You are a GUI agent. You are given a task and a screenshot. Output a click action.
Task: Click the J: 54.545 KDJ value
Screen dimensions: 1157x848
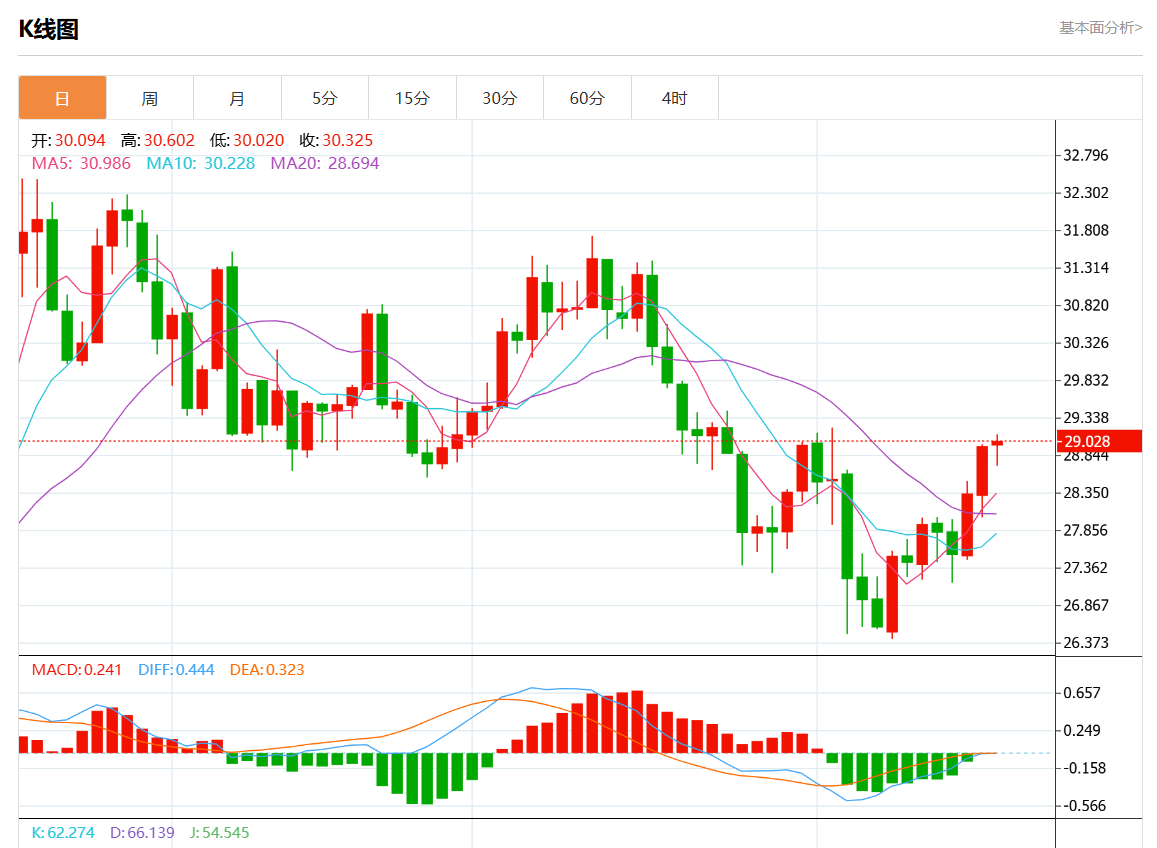pyautogui.click(x=220, y=833)
